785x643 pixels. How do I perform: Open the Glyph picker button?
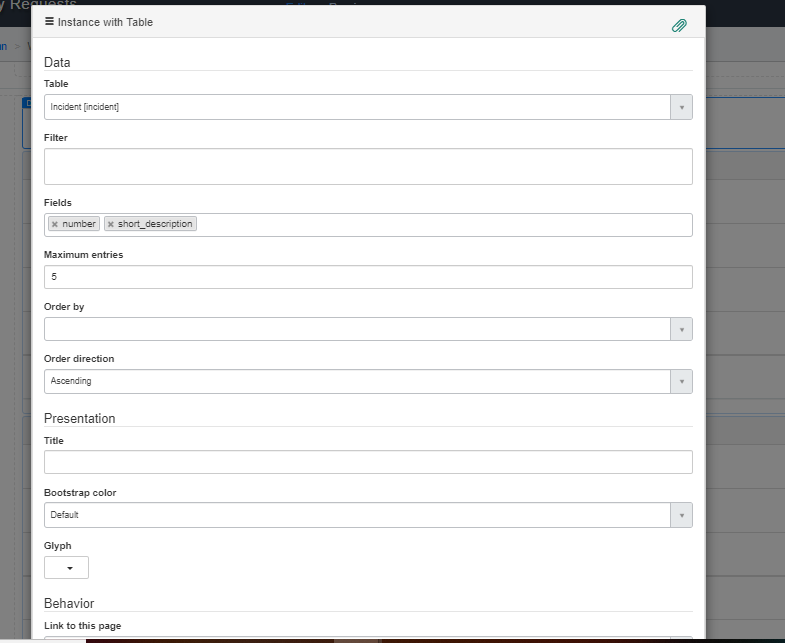67,567
